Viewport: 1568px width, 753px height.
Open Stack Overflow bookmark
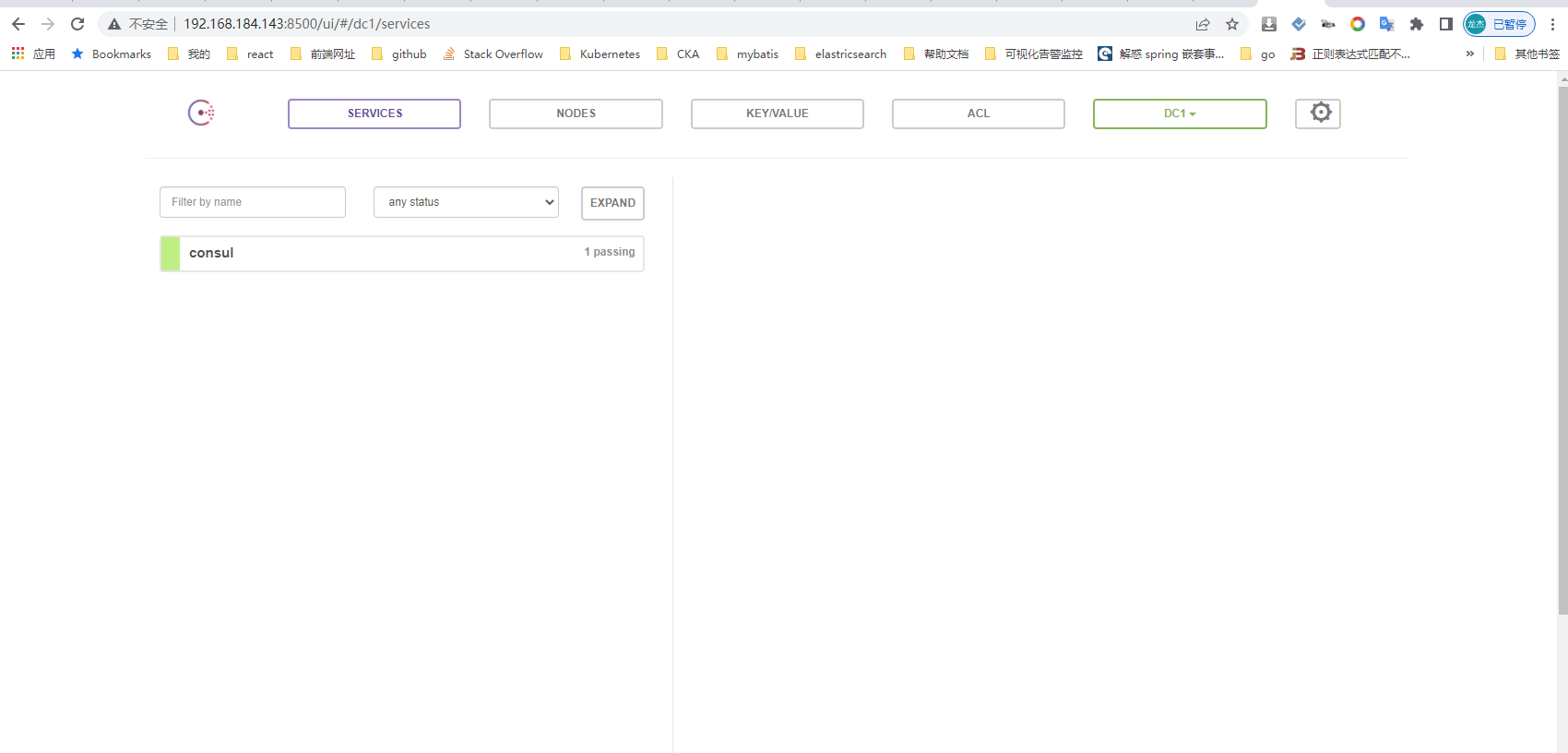click(x=493, y=54)
